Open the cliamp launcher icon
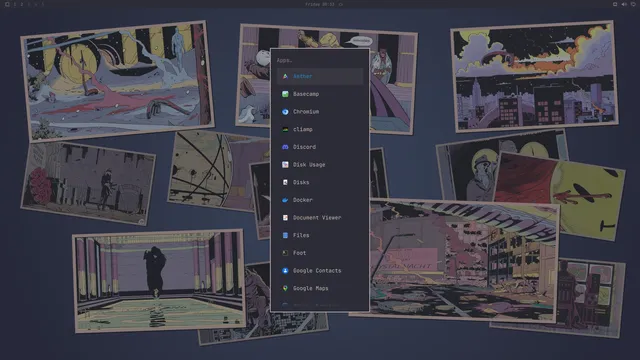The height and width of the screenshot is (360, 640). (x=285, y=129)
